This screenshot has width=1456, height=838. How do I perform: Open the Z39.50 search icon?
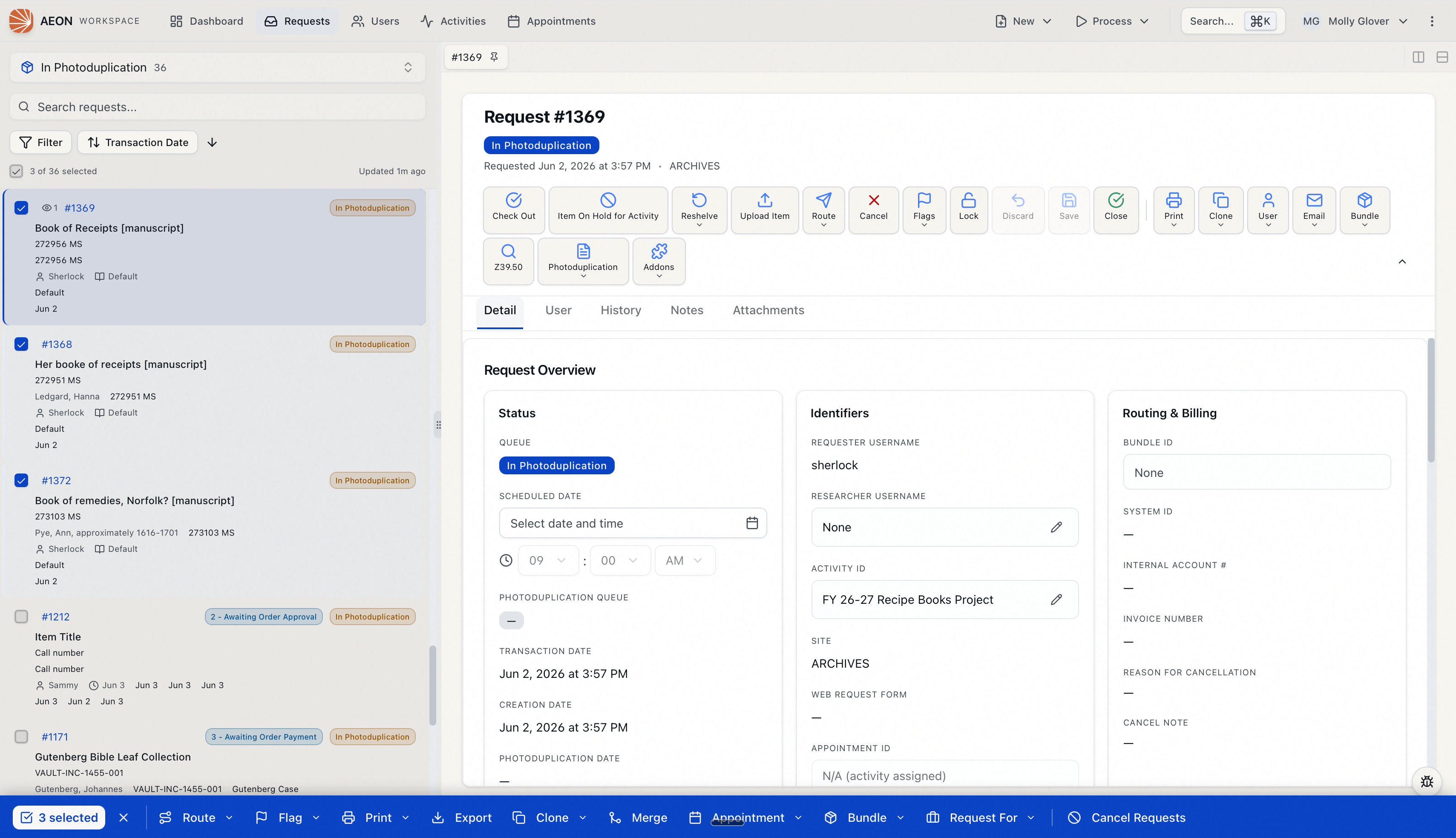(x=508, y=252)
